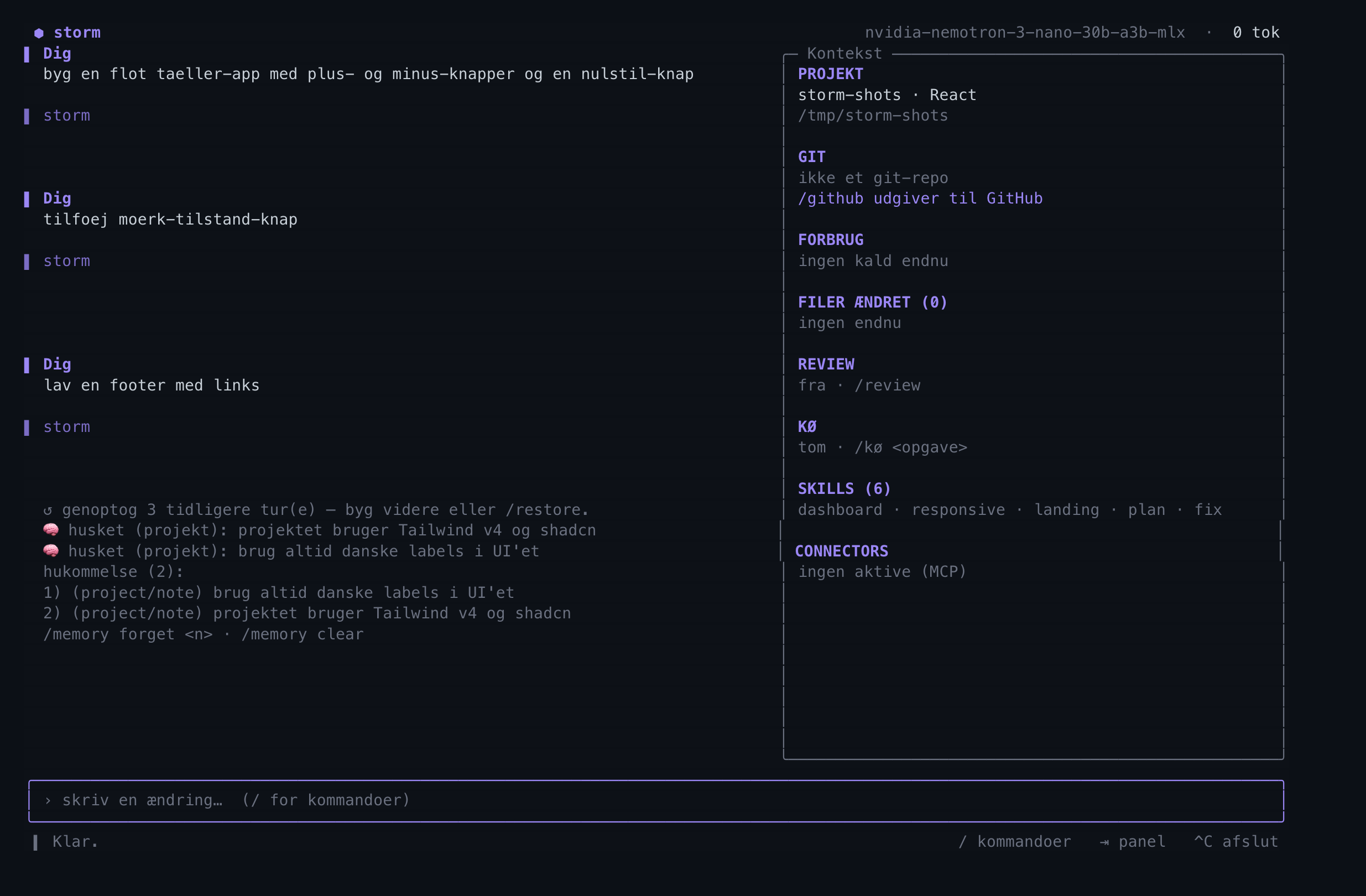The width and height of the screenshot is (1366, 896).
Task: Click message 'lav en footer med links'
Action: 152,385
